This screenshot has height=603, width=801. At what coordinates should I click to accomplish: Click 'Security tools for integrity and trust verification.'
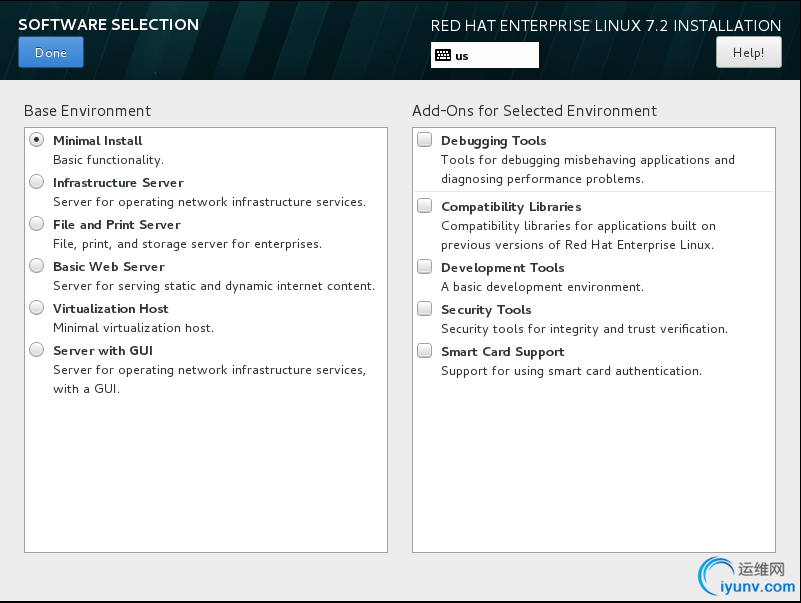584,329
